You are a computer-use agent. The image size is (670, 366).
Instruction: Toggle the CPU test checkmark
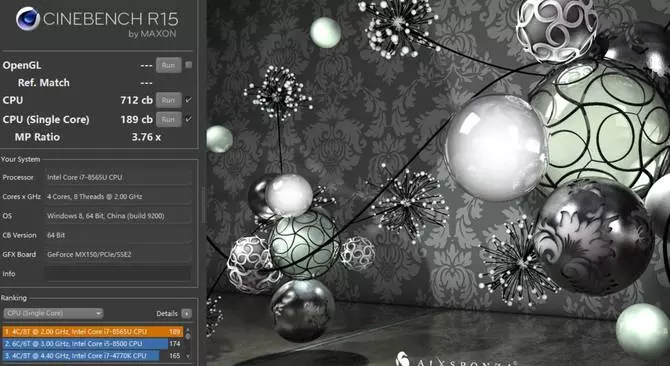click(188, 100)
